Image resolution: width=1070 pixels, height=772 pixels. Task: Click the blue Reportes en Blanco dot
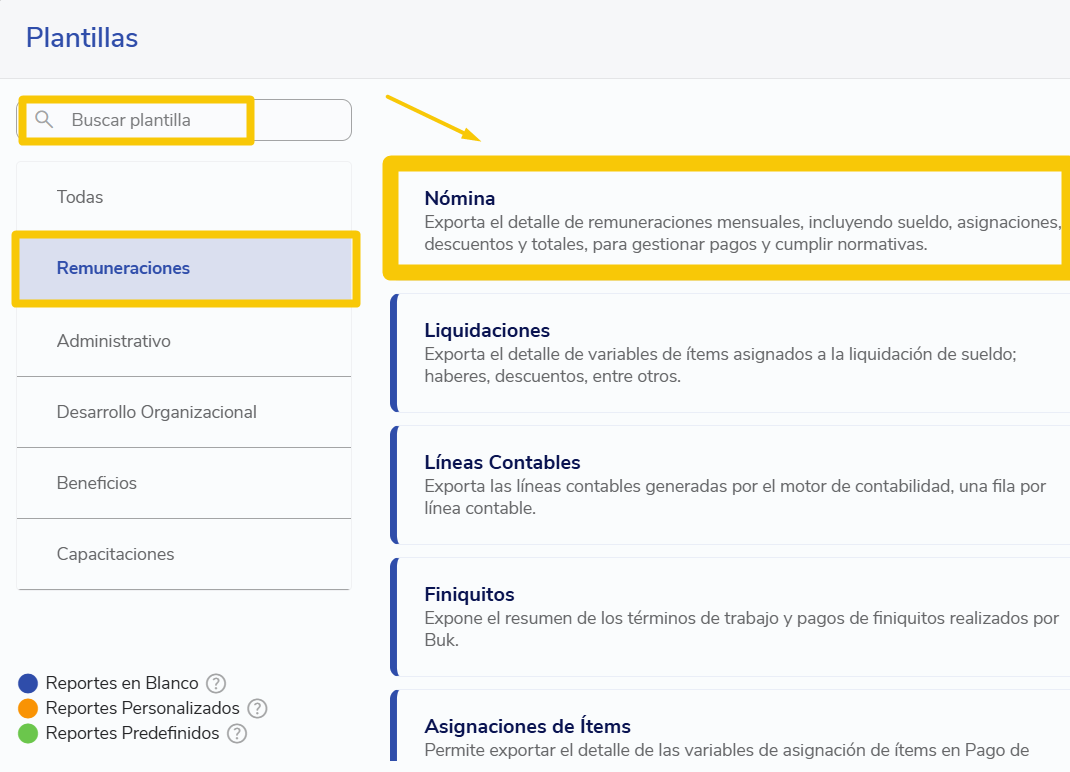[x=28, y=683]
